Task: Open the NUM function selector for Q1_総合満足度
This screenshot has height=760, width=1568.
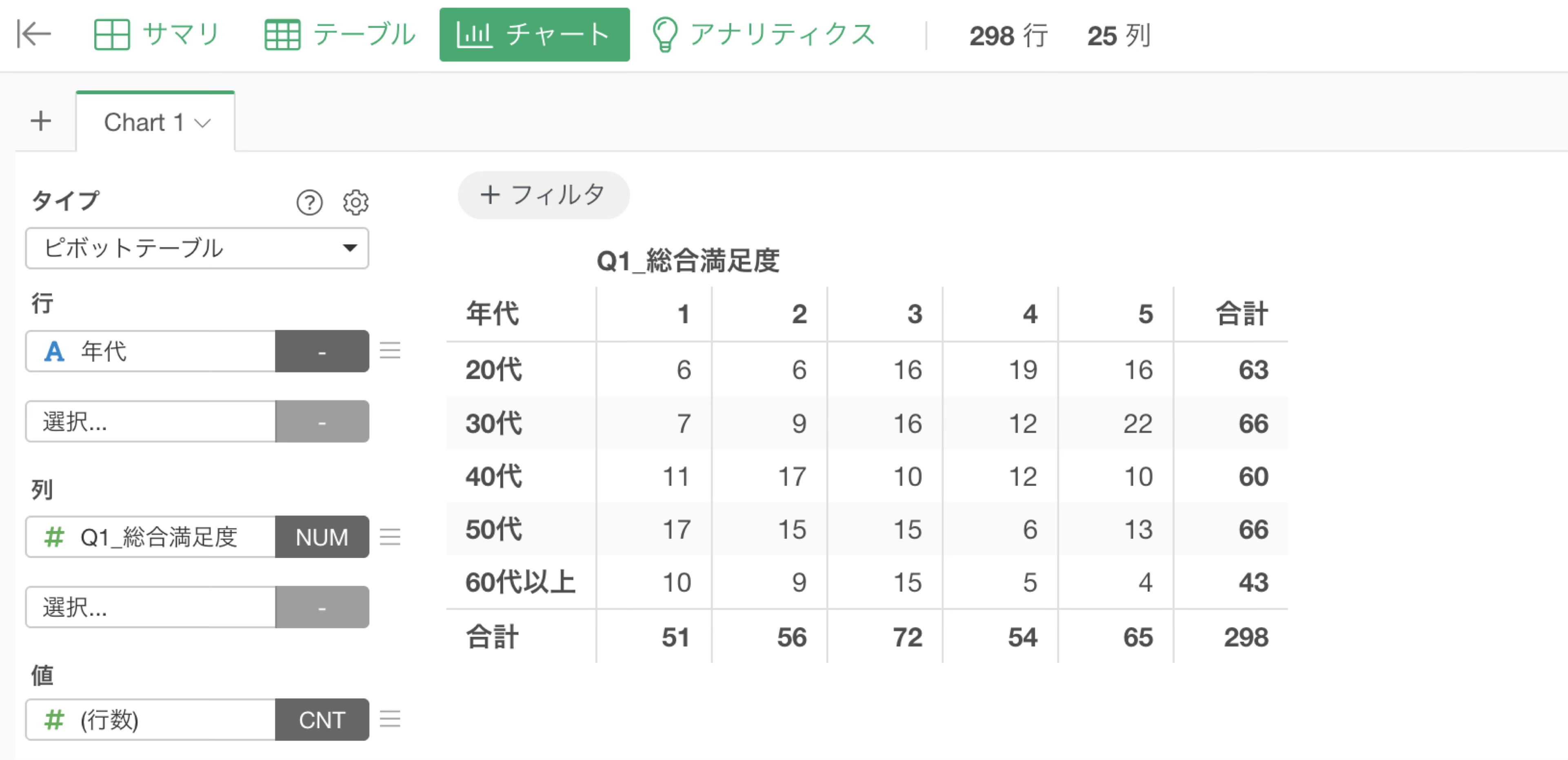Action: pos(322,536)
